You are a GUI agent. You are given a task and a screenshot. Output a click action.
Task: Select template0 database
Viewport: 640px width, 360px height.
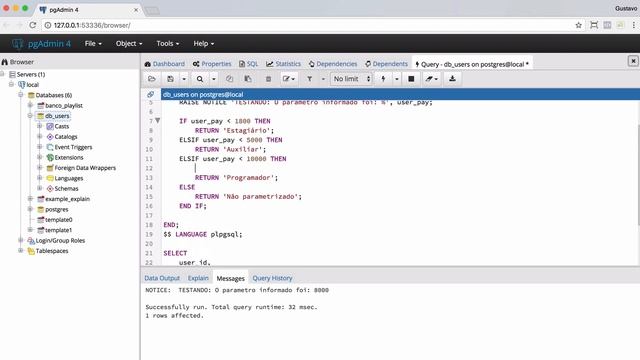point(58,220)
